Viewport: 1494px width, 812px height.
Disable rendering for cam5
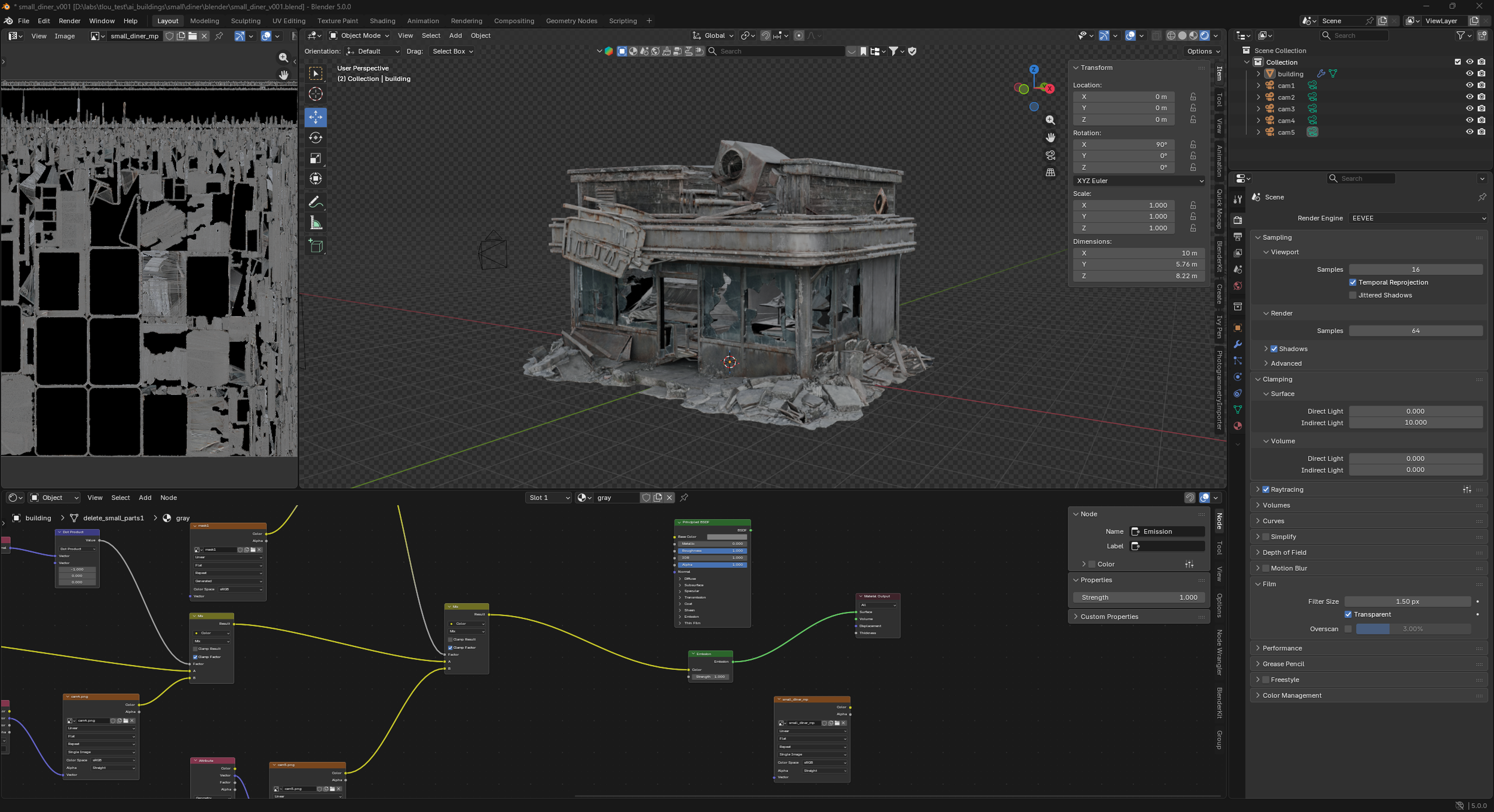point(1481,132)
